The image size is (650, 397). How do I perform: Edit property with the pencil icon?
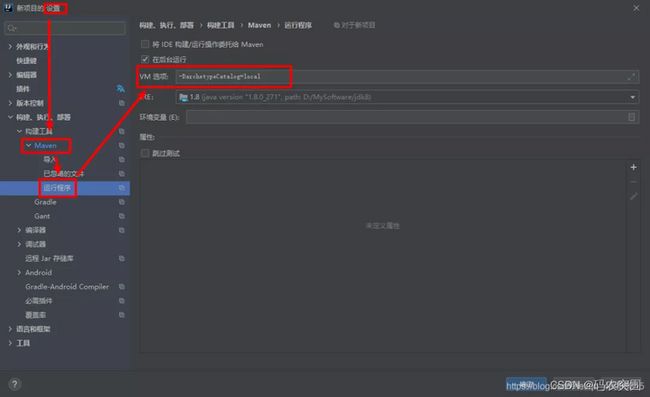[x=633, y=196]
